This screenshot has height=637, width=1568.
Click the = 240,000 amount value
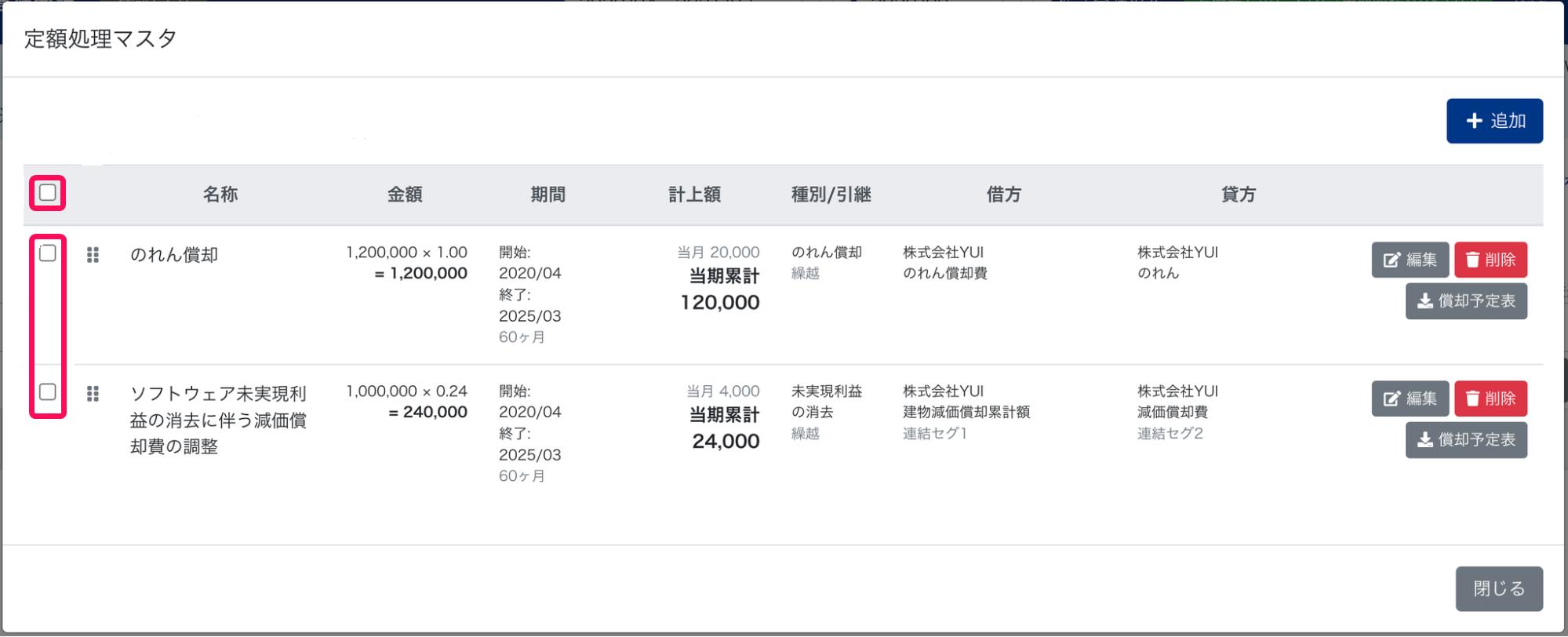pyautogui.click(x=427, y=413)
